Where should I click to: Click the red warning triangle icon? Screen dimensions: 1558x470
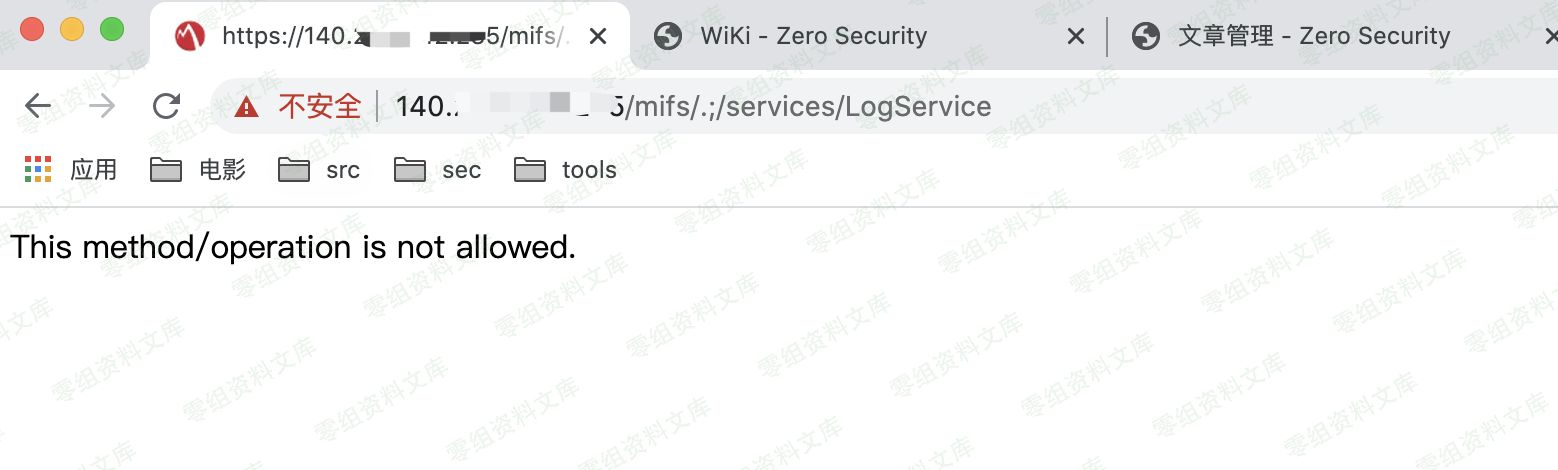(246, 107)
